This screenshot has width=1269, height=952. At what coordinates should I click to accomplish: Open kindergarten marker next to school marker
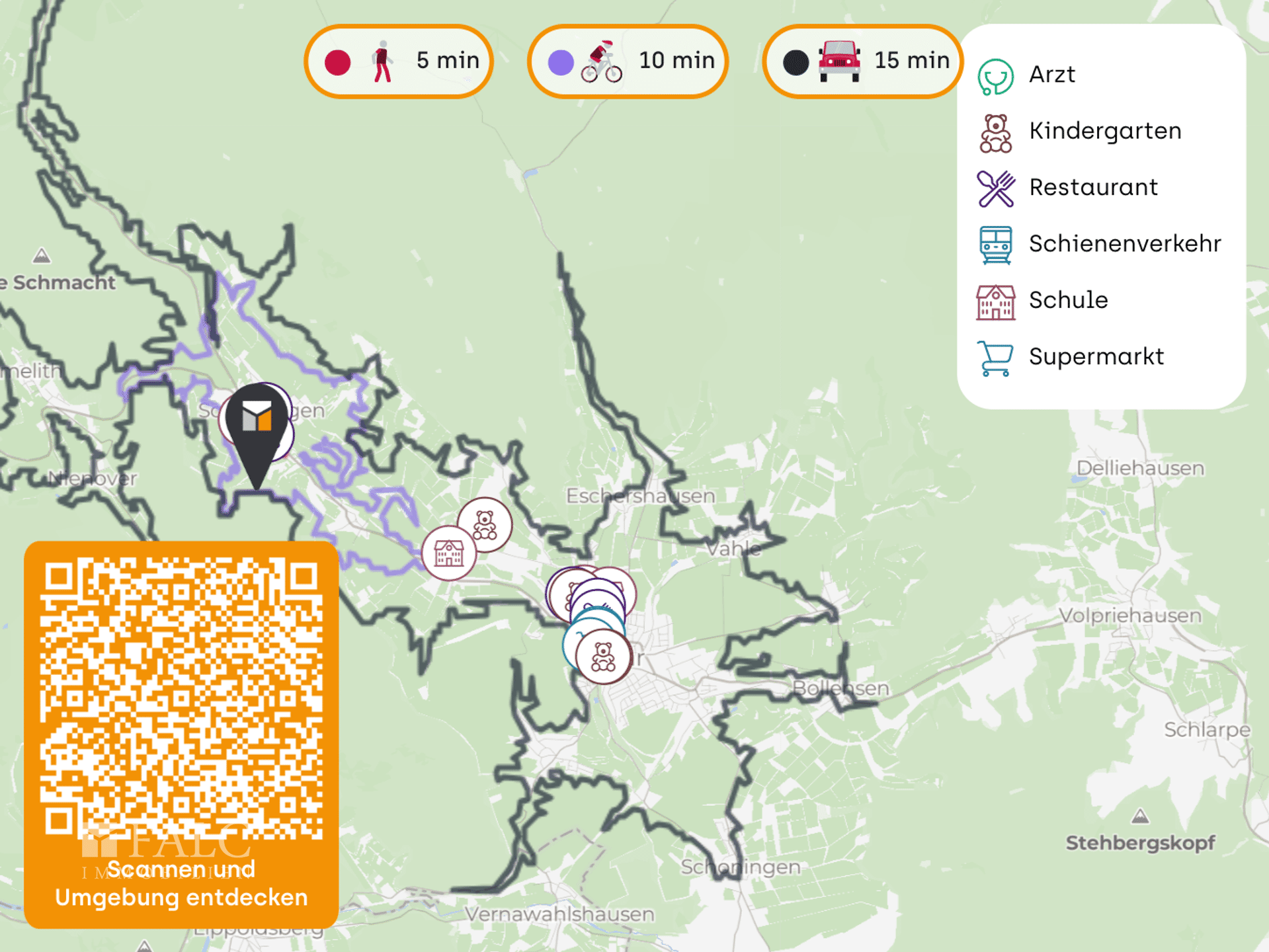point(485,525)
